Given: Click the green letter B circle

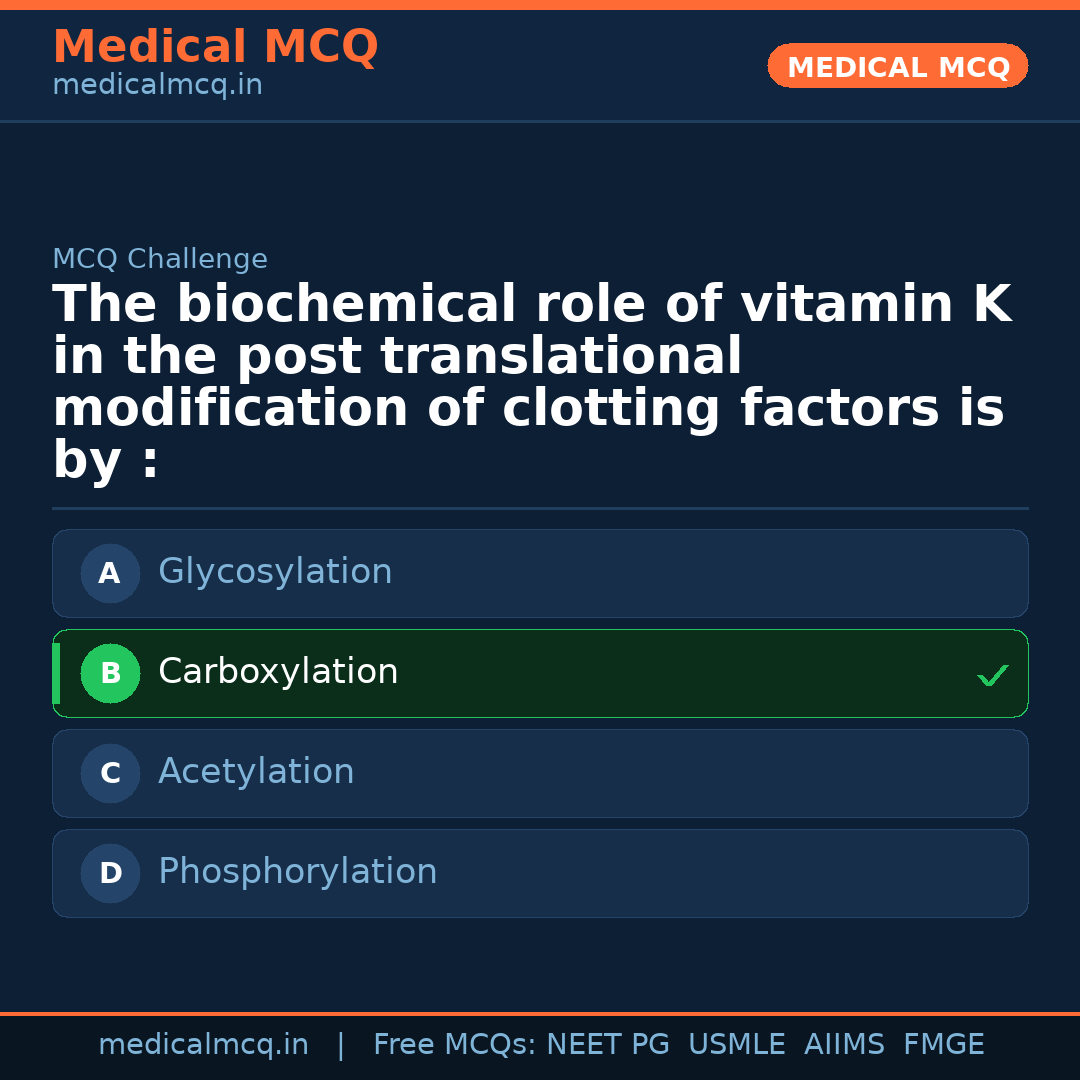Looking at the screenshot, I should point(110,674).
